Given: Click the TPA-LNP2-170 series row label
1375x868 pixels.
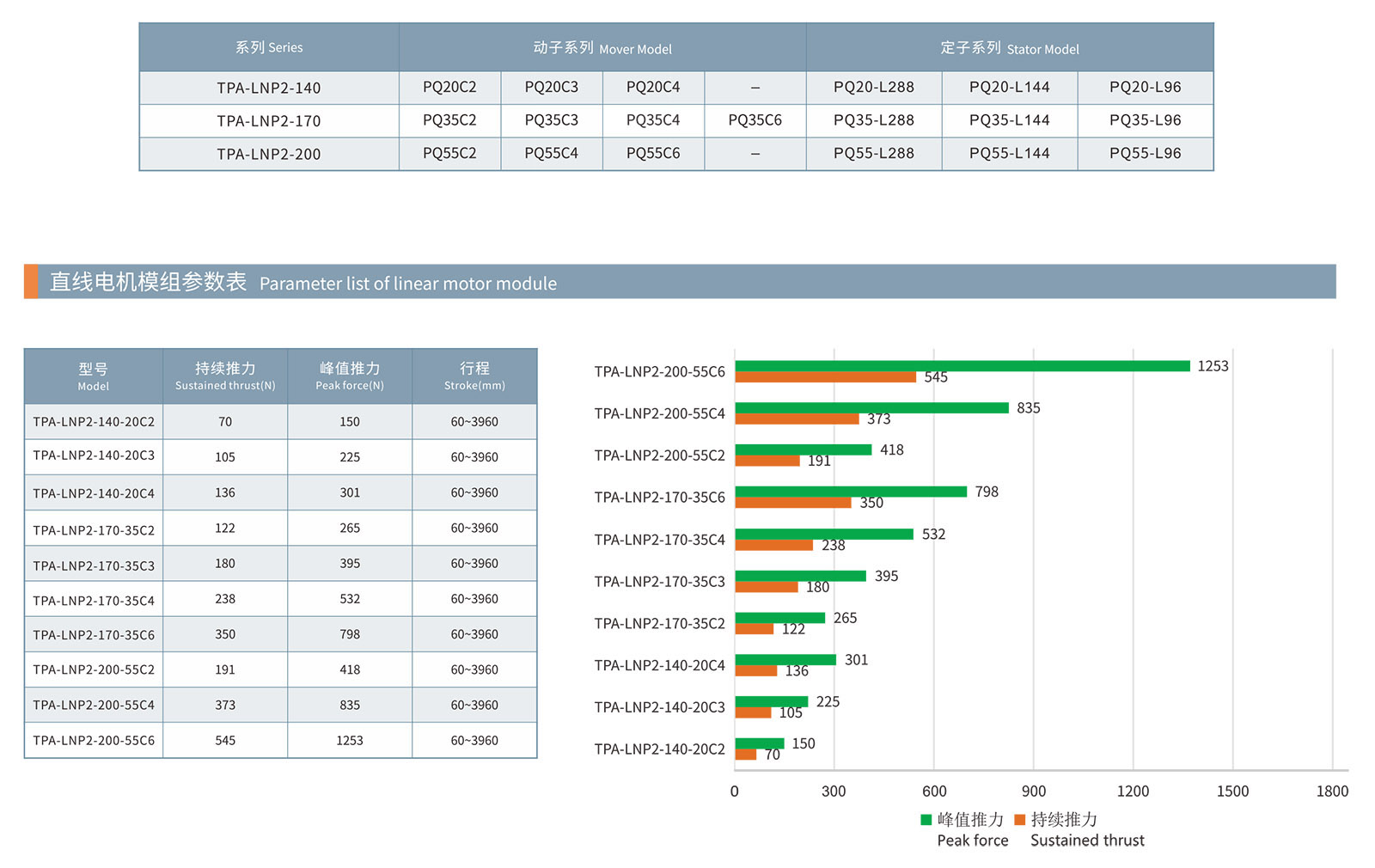Looking at the screenshot, I should pyautogui.click(x=268, y=121).
